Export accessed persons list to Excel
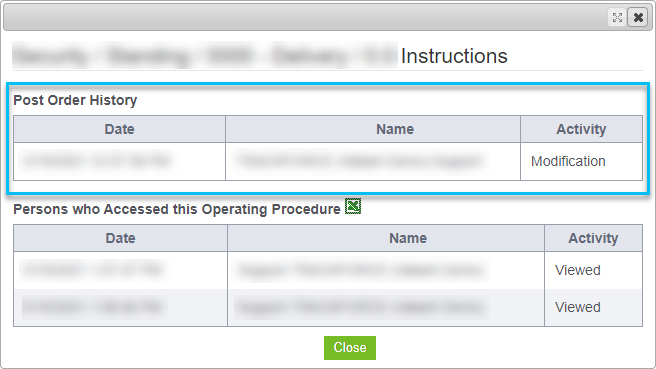Viewport: 656px width, 369px height. pyautogui.click(x=353, y=206)
